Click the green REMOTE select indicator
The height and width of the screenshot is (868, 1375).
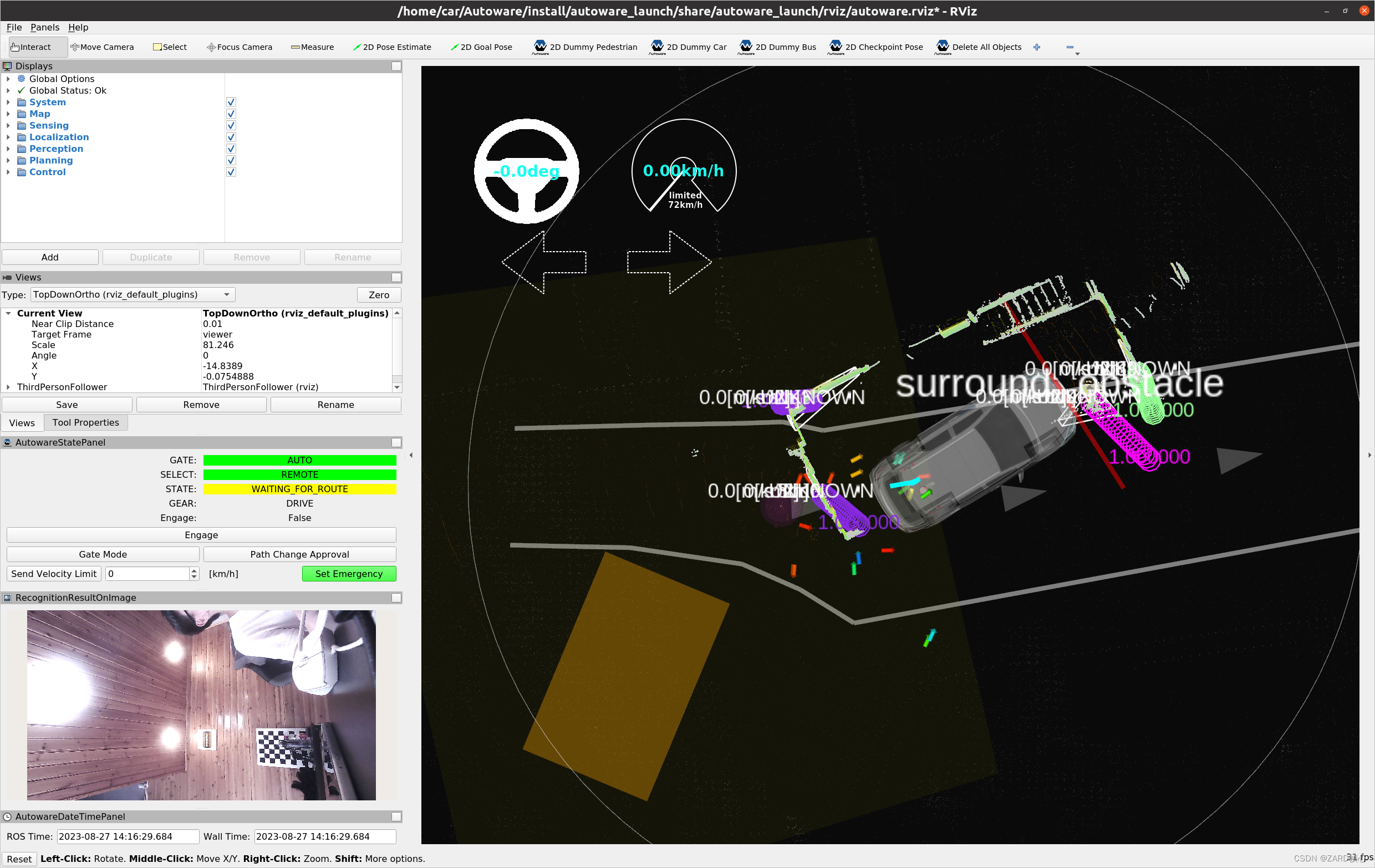click(x=299, y=475)
